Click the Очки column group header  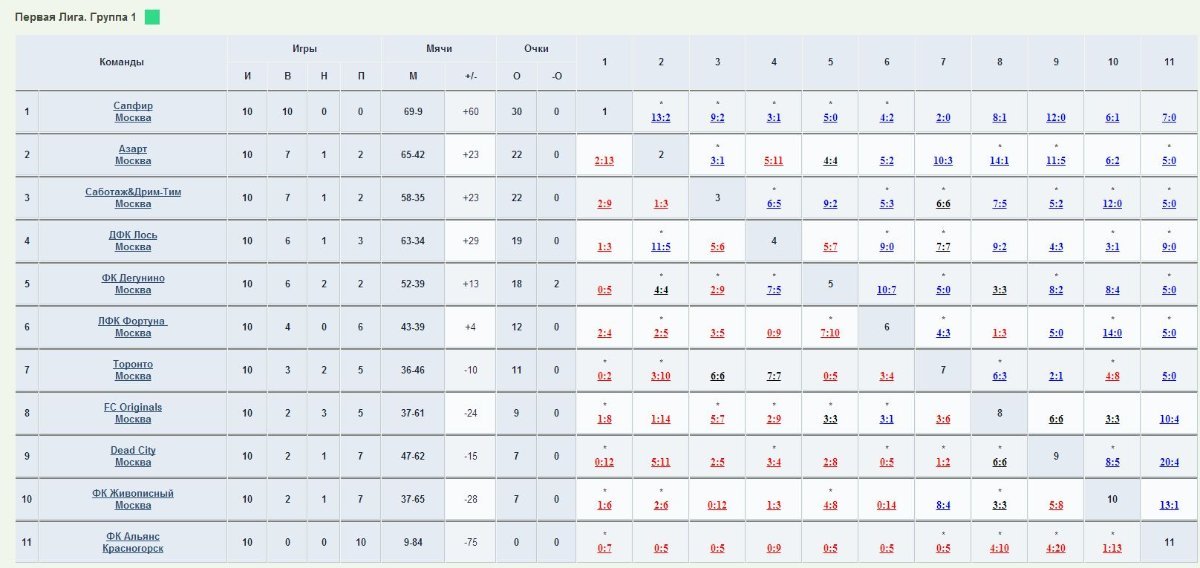pos(536,48)
